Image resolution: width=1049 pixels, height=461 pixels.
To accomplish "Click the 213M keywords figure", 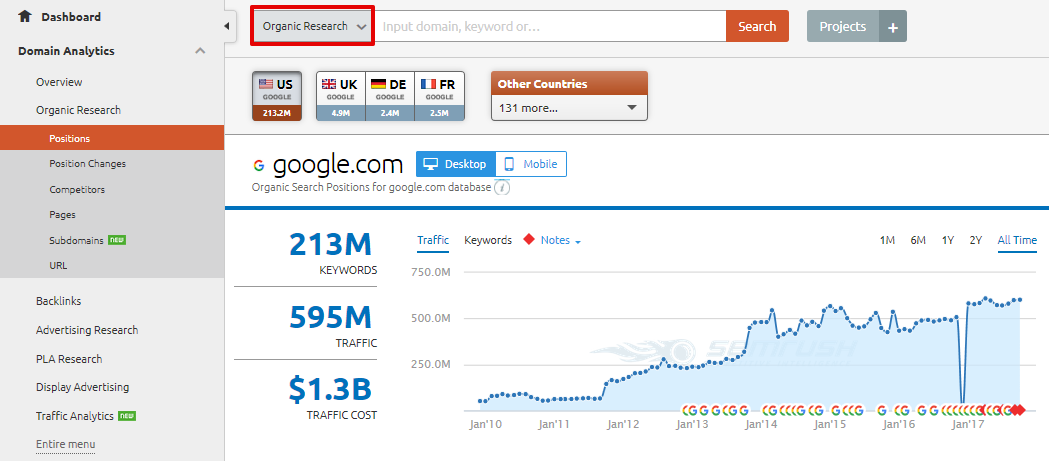I will [x=330, y=245].
